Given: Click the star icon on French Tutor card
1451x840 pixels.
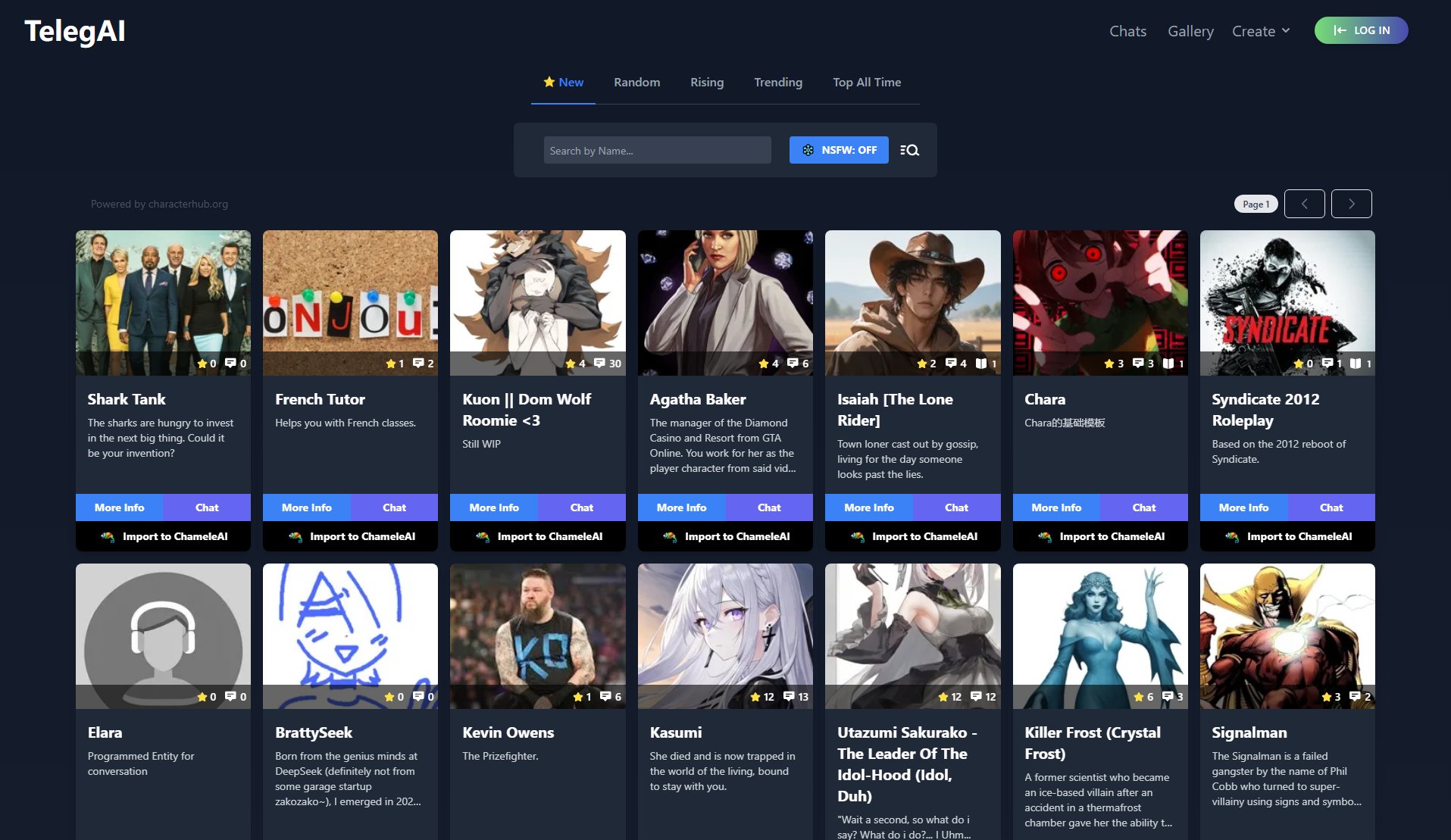Looking at the screenshot, I should (390, 364).
